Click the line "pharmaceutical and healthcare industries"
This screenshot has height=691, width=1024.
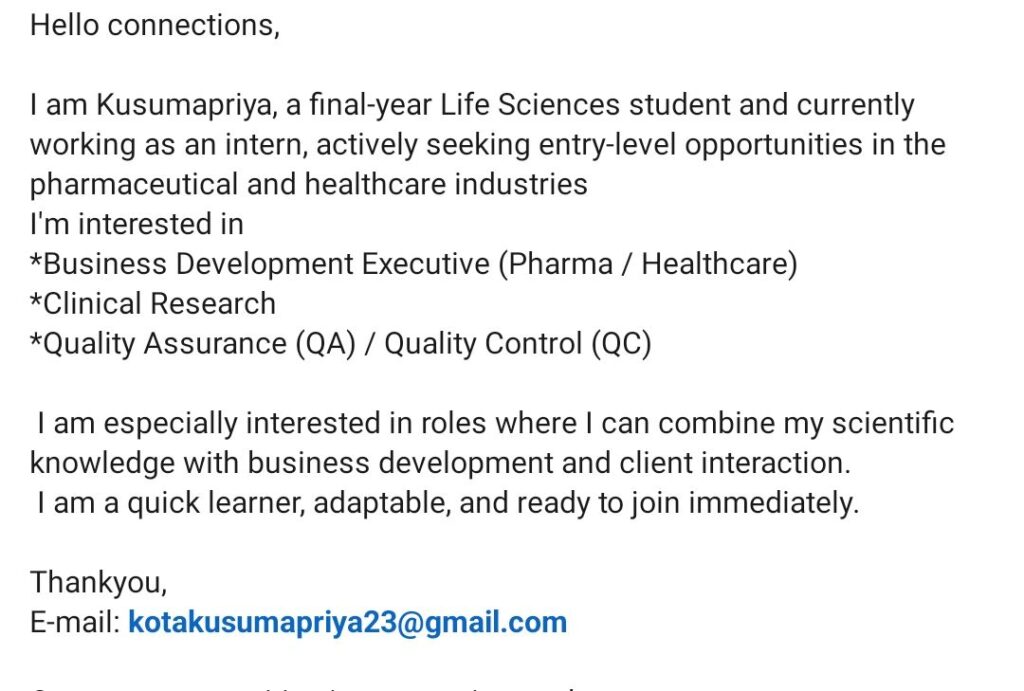(x=308, y=184)
